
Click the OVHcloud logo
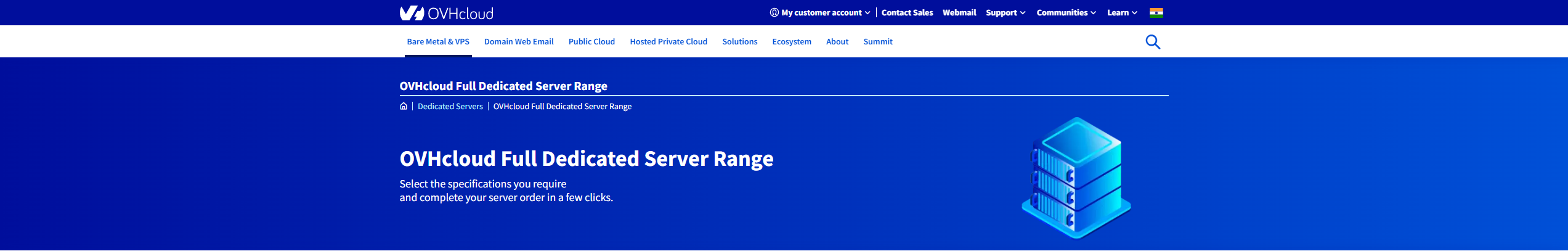tap(446, 13)
